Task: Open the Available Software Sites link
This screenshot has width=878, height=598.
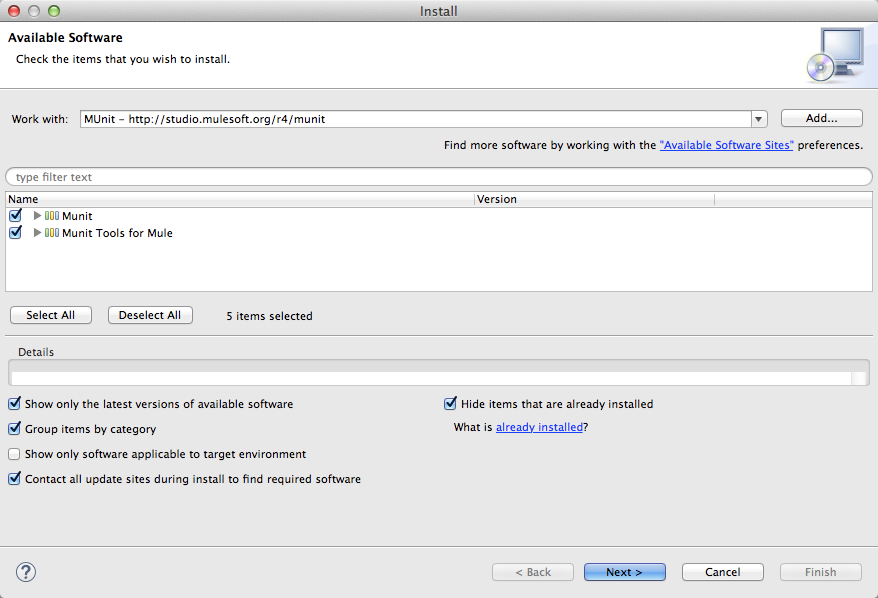Action: [x=726, y=145]
